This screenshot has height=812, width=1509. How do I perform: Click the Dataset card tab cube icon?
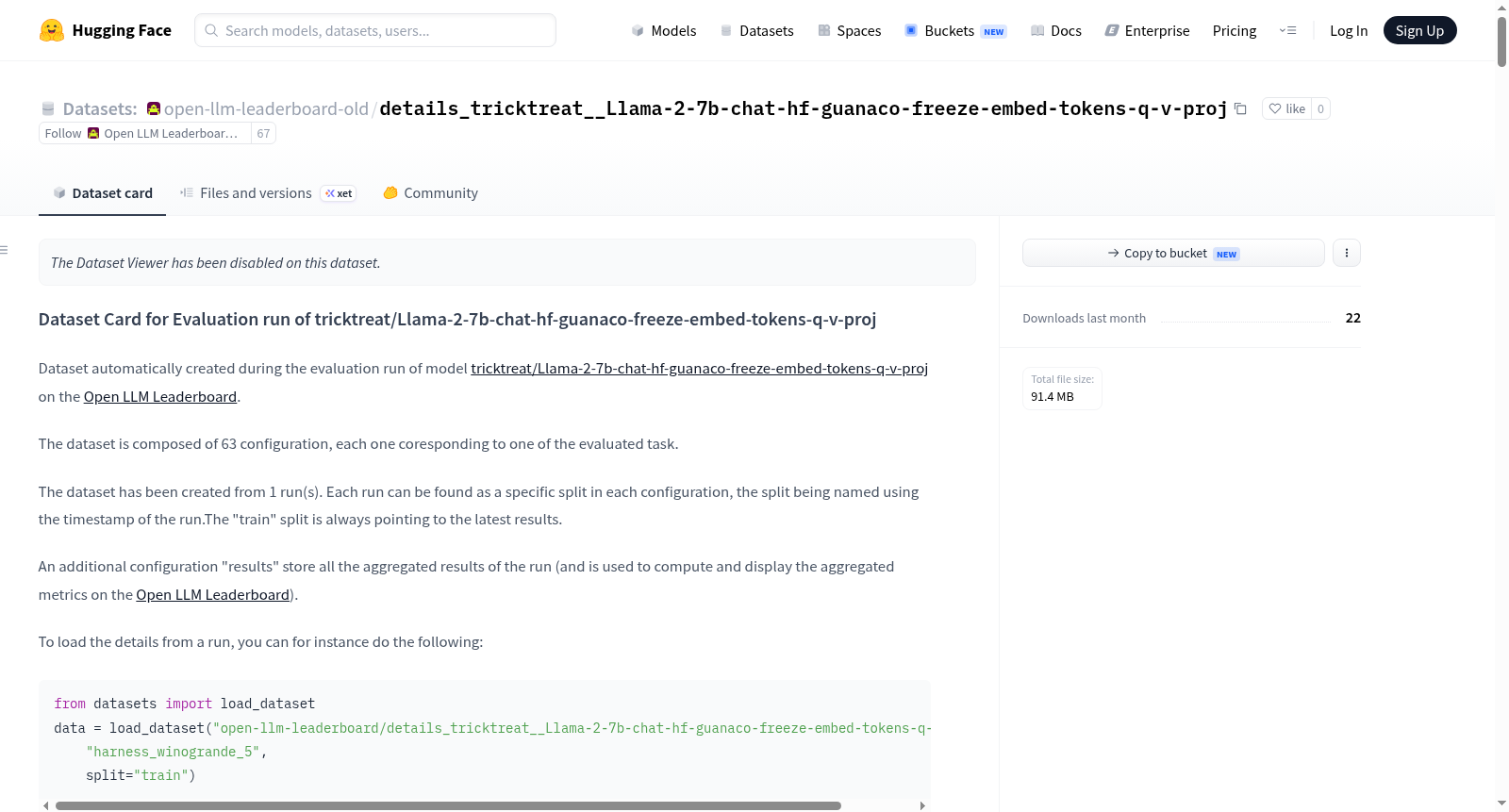pos(59,193)
